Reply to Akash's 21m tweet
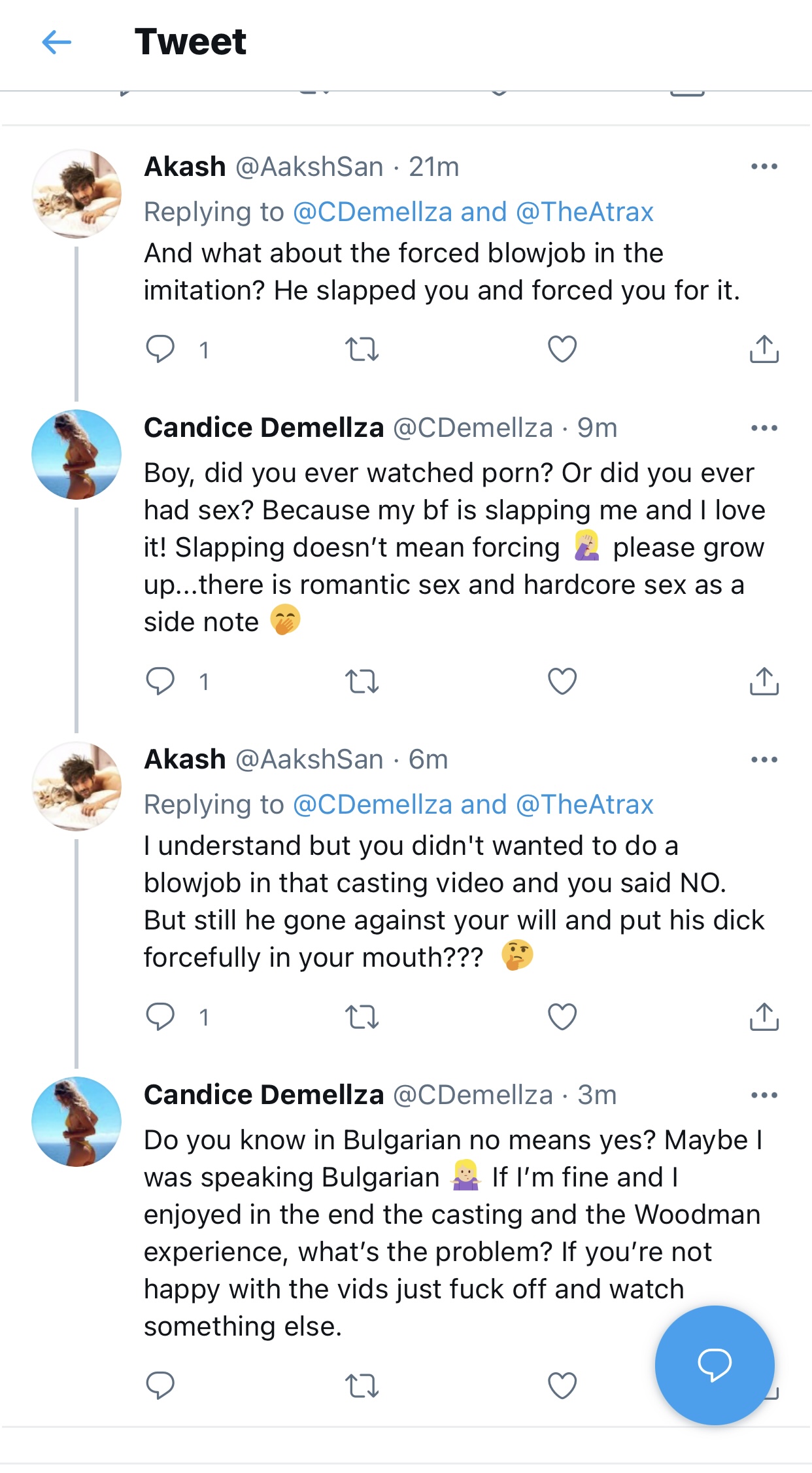This screenshot has height=1473, width=812. pos(160,349)
